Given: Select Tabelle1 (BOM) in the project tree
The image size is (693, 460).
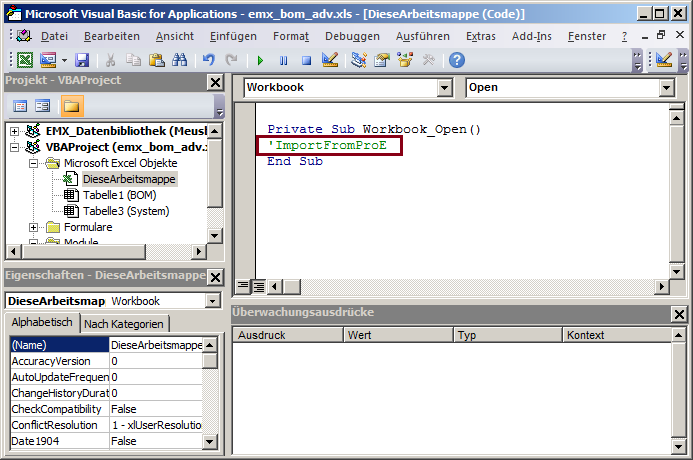Looking at the screenshot, I should coord(119,195).
